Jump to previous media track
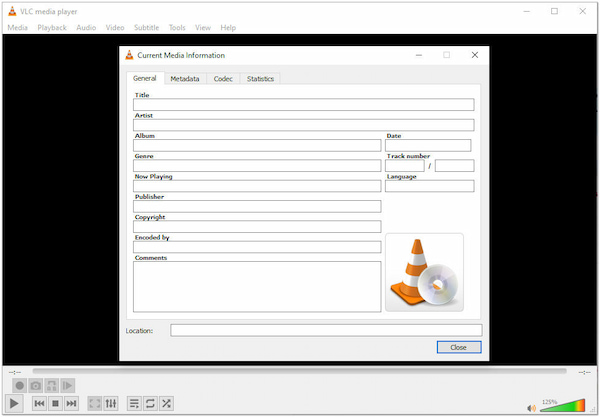 (39, 403)
